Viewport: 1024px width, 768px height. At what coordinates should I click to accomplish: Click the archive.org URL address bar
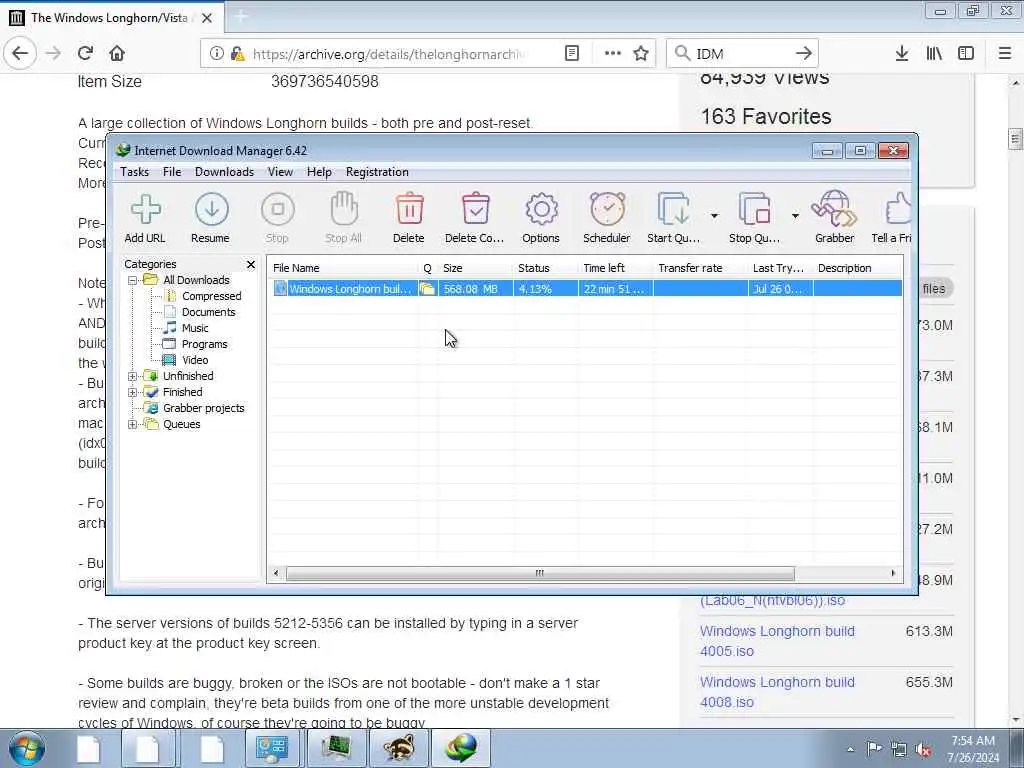[x=389, y=54]
